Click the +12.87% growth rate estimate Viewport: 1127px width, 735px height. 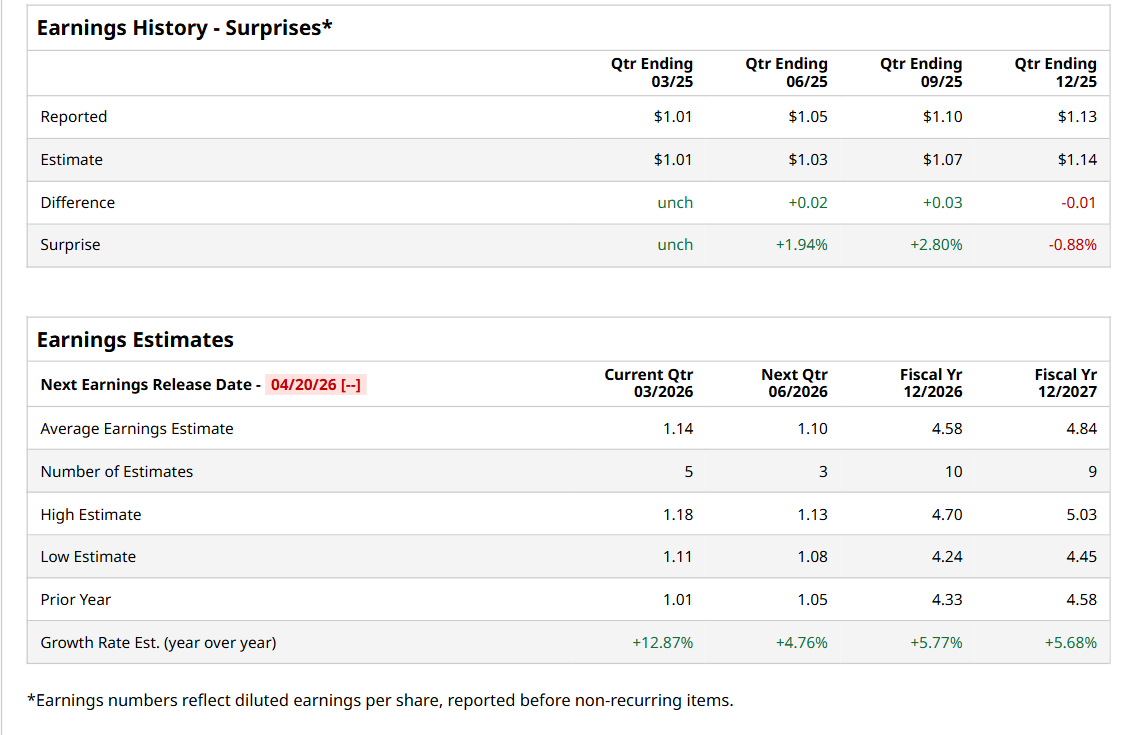tap(662, 643)
